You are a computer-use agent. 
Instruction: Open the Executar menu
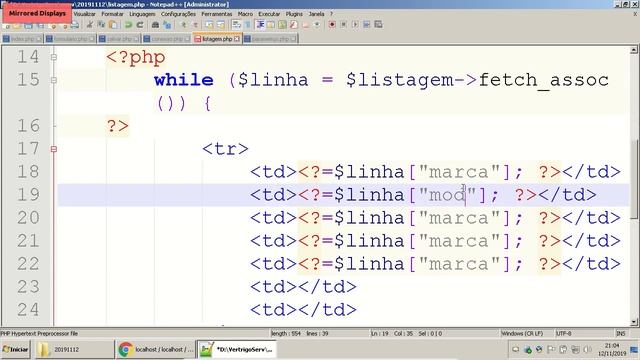coord(269,14)
